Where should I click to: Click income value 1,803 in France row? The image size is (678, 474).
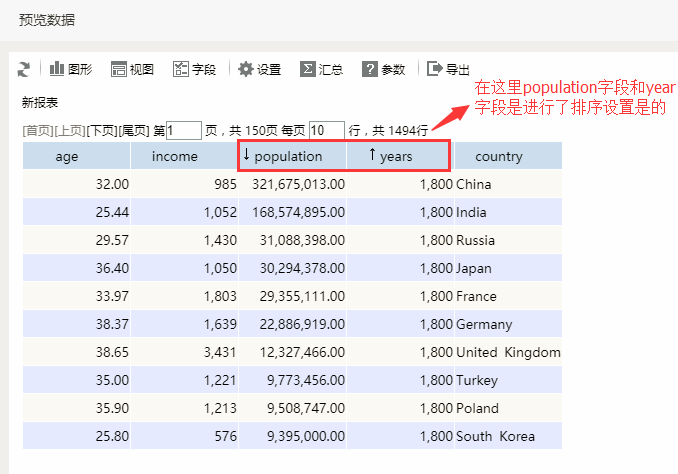point(221,296)
